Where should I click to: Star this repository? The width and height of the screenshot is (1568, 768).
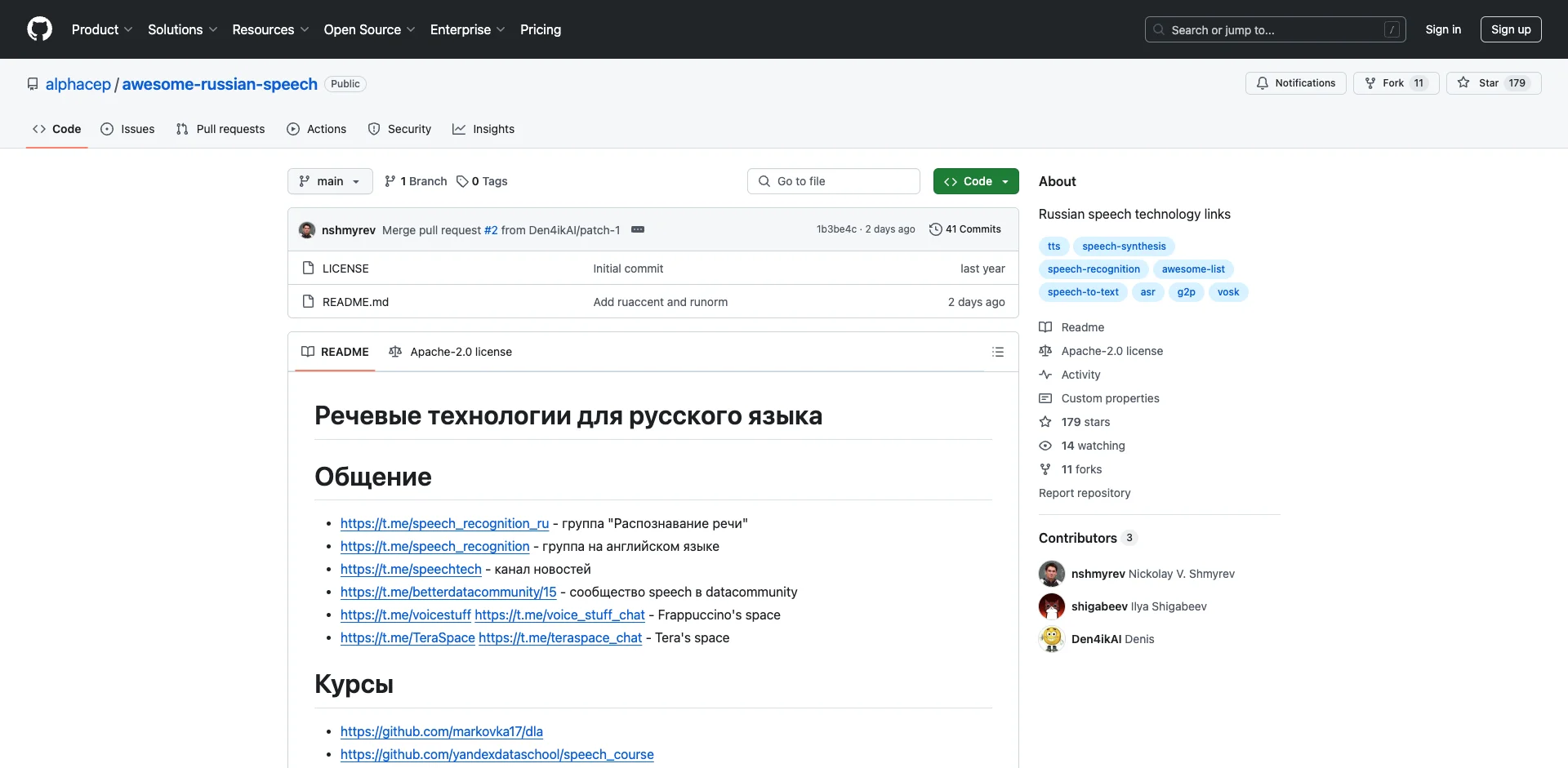(x=1493, y=83)
